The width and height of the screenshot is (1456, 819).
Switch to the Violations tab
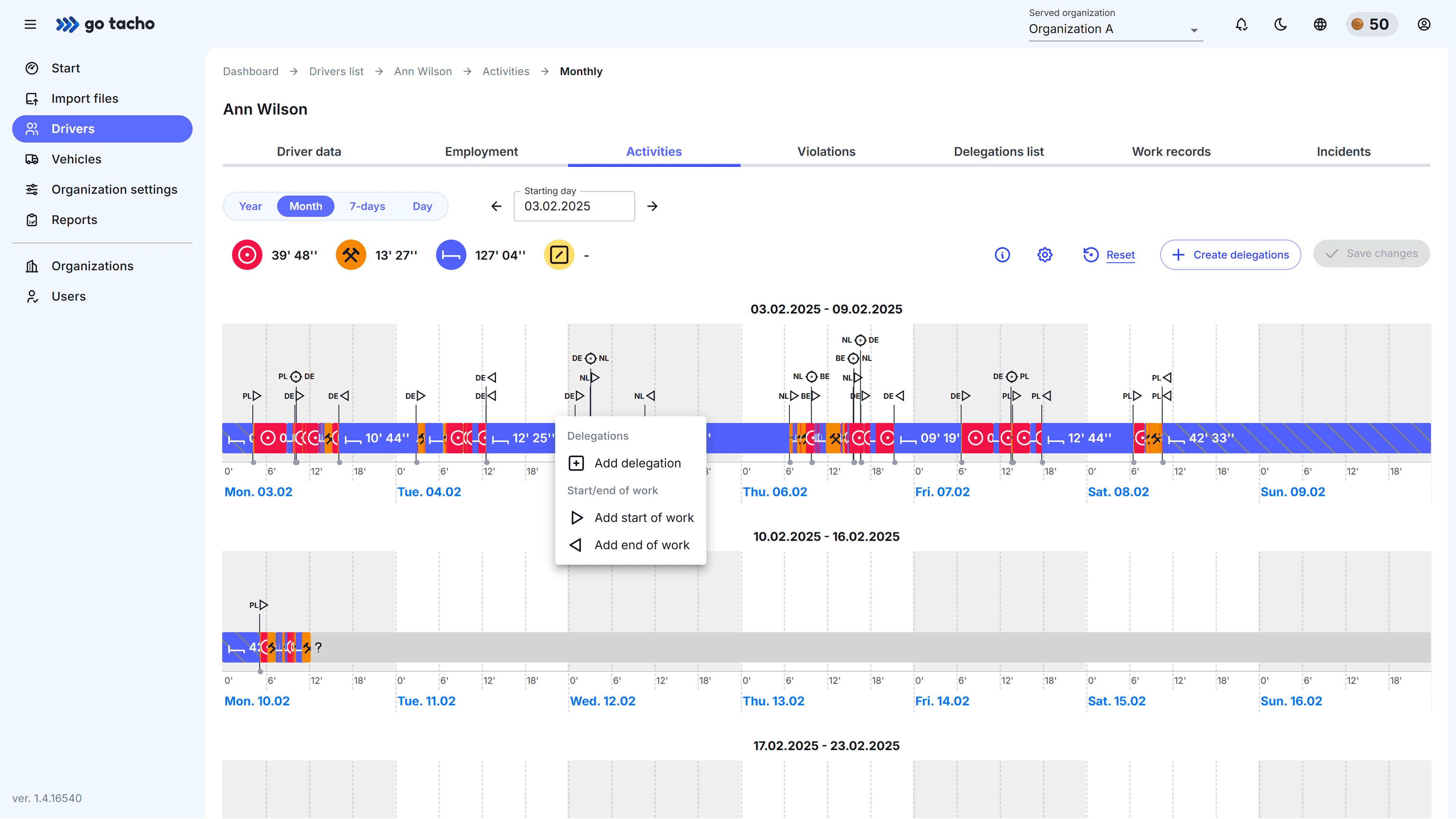coord(826,151)
